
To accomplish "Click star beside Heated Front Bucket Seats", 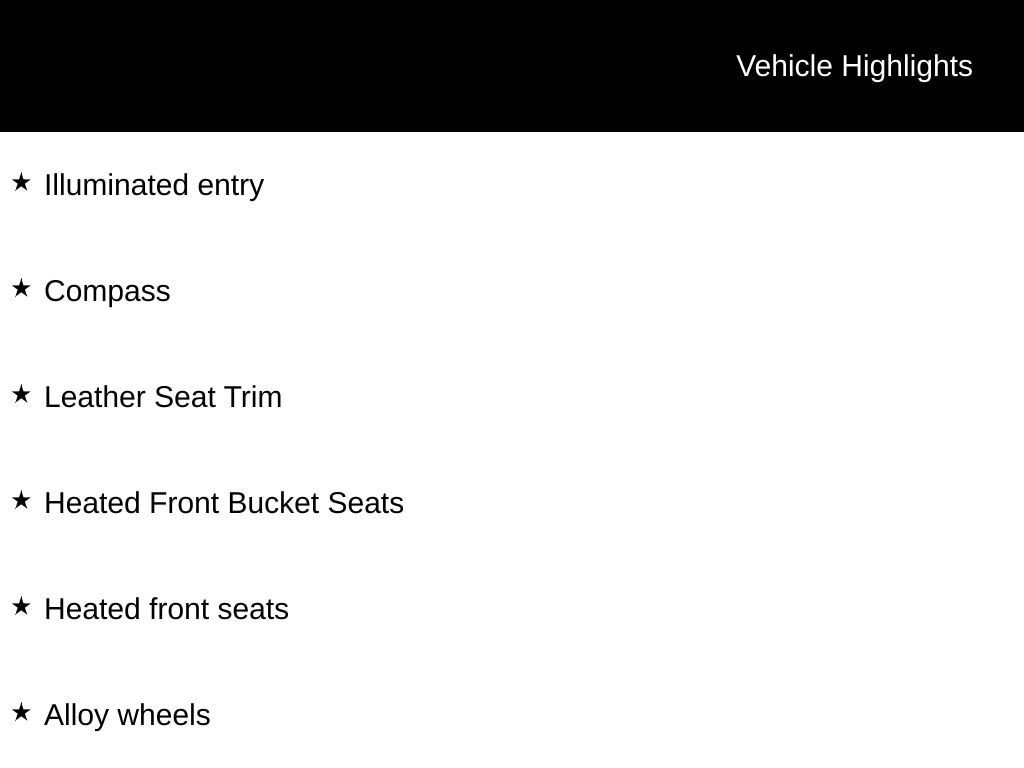I will [x=21, y=500].
